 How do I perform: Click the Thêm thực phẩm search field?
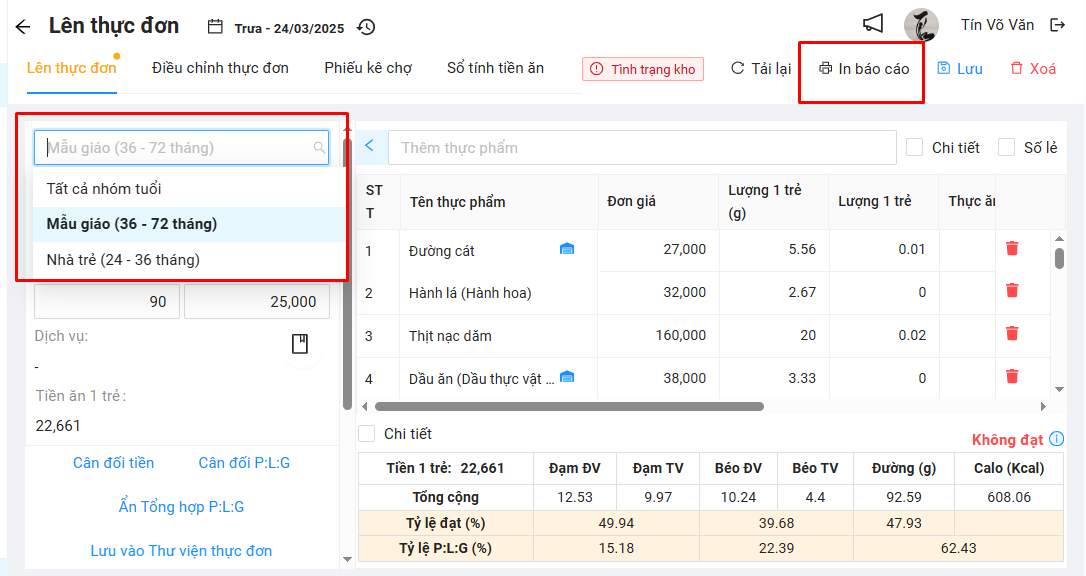pyautogui.click(x=642, y=148)
